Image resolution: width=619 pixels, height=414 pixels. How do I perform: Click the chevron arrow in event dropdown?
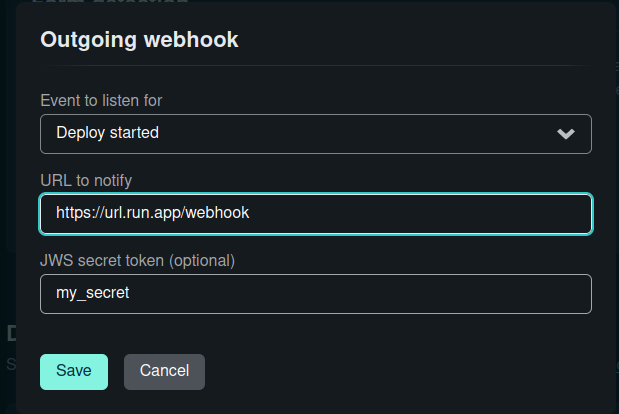pos(566,134)
